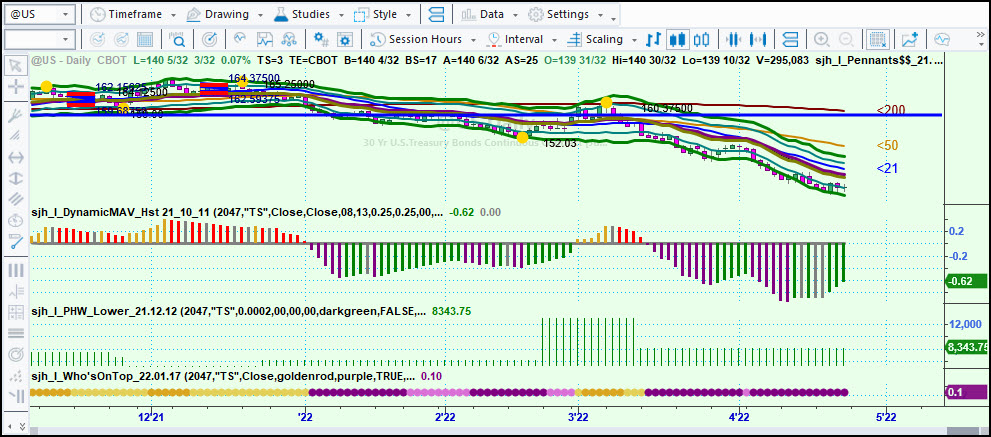Select the target circle tool in sidebar

[16, 354]
